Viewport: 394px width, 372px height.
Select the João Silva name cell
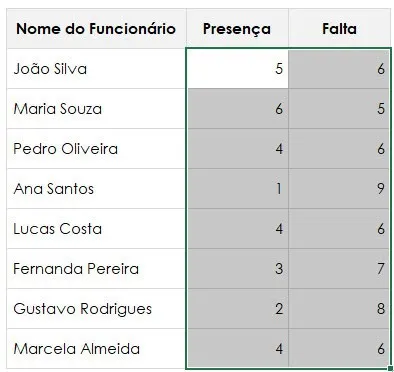(96, 69)
